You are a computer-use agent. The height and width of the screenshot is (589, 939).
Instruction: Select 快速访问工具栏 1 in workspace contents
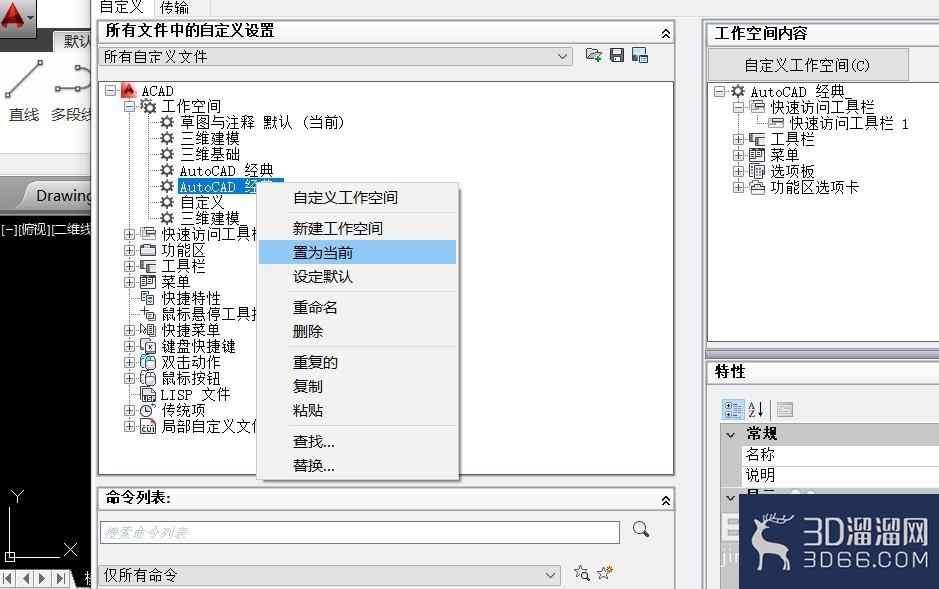click(x=849, y=123)
